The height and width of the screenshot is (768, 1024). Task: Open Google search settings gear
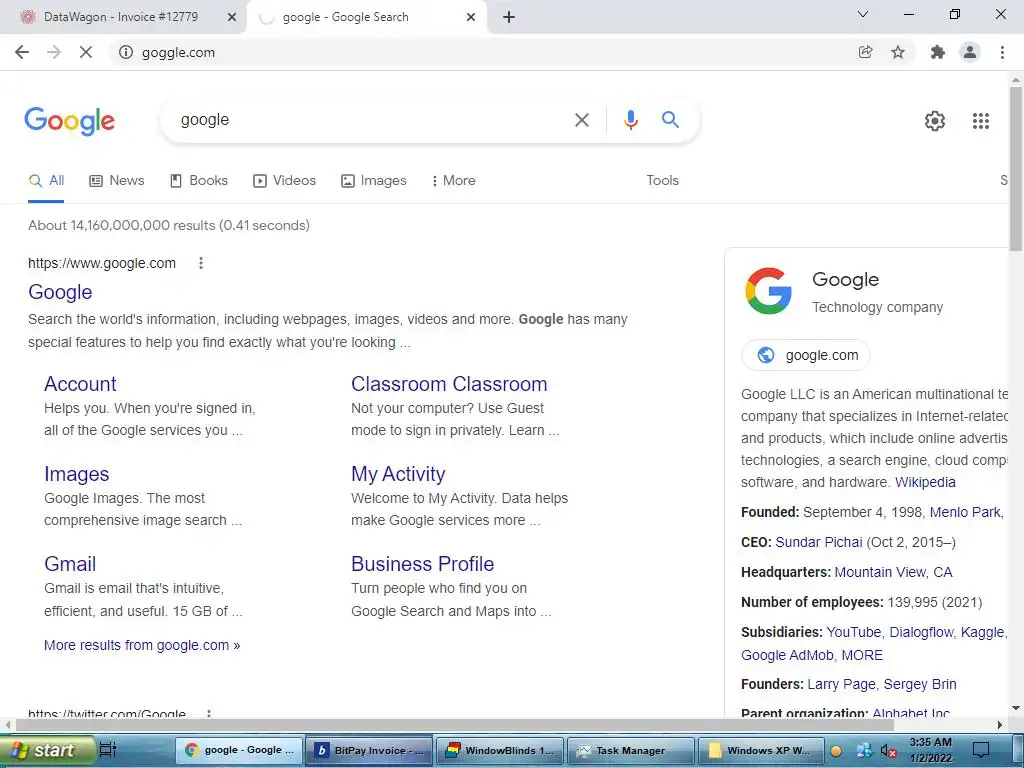[935, 121]
